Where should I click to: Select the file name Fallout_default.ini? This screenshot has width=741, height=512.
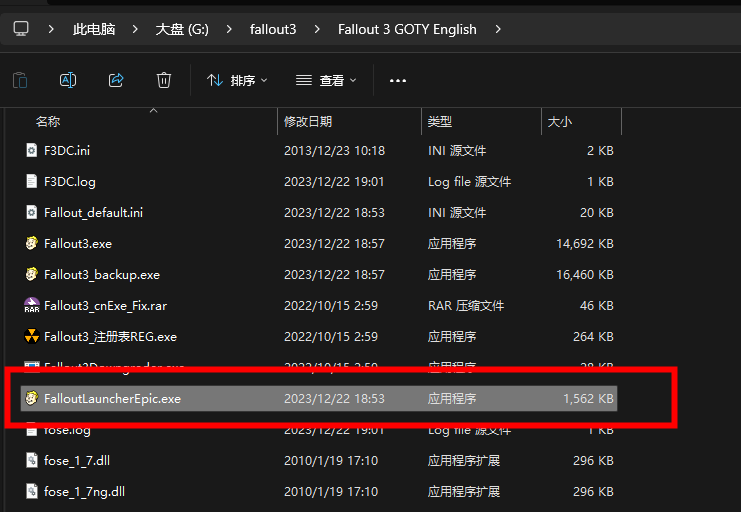93,213
